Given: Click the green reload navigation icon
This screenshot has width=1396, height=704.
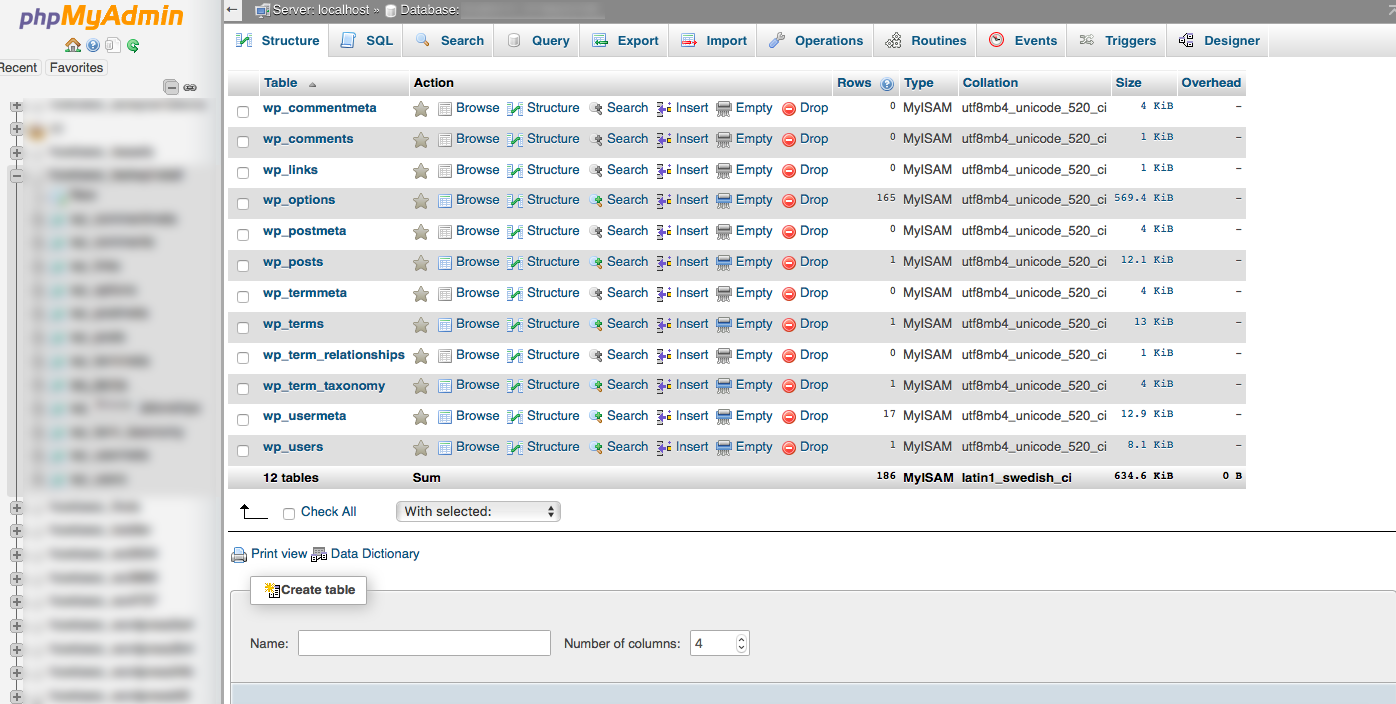Looking at the screenshot, I should click(x=133, y=45).
